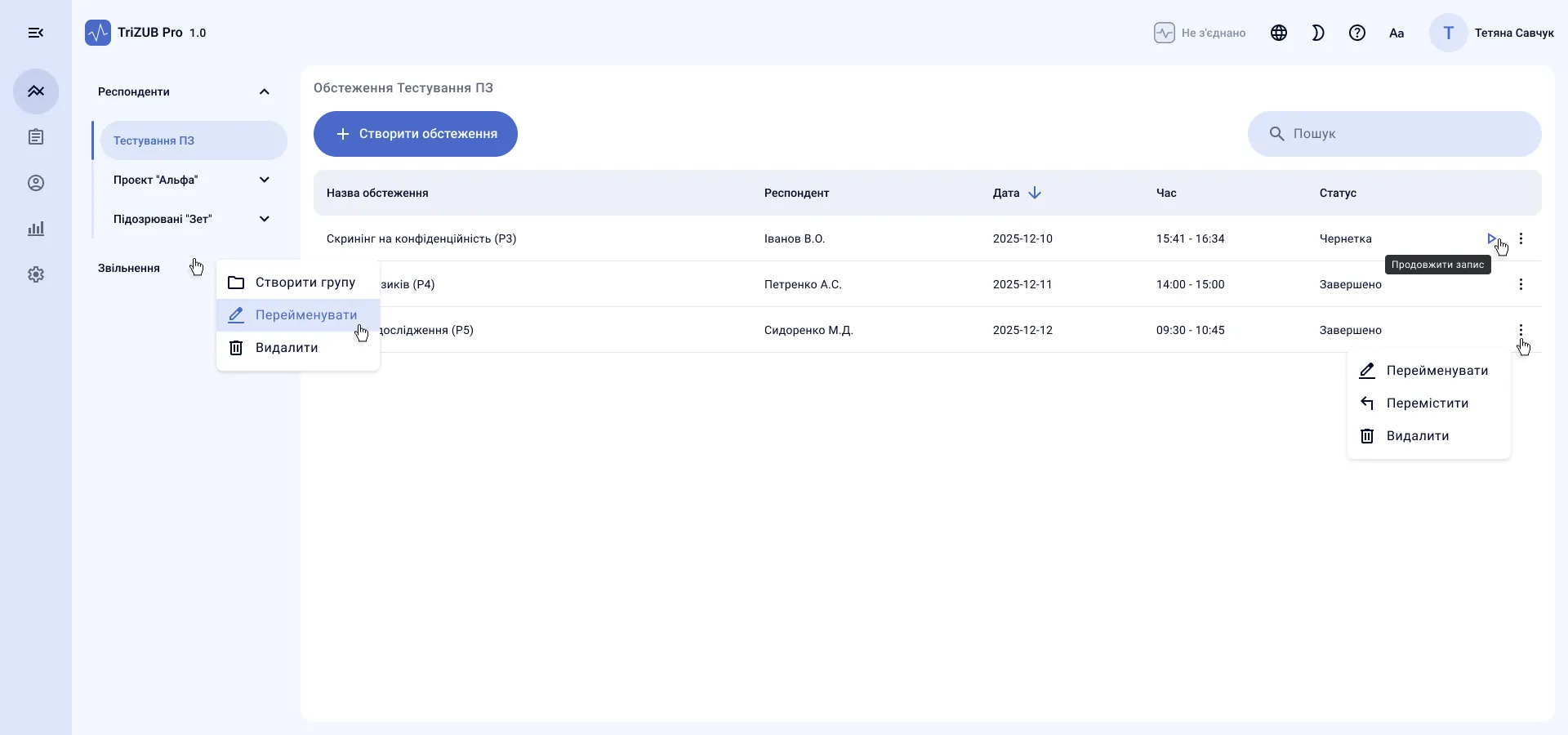Choose Перемістити from the row menu
This screenshot has width=1568, height=735.
[x=1429, y=403]
